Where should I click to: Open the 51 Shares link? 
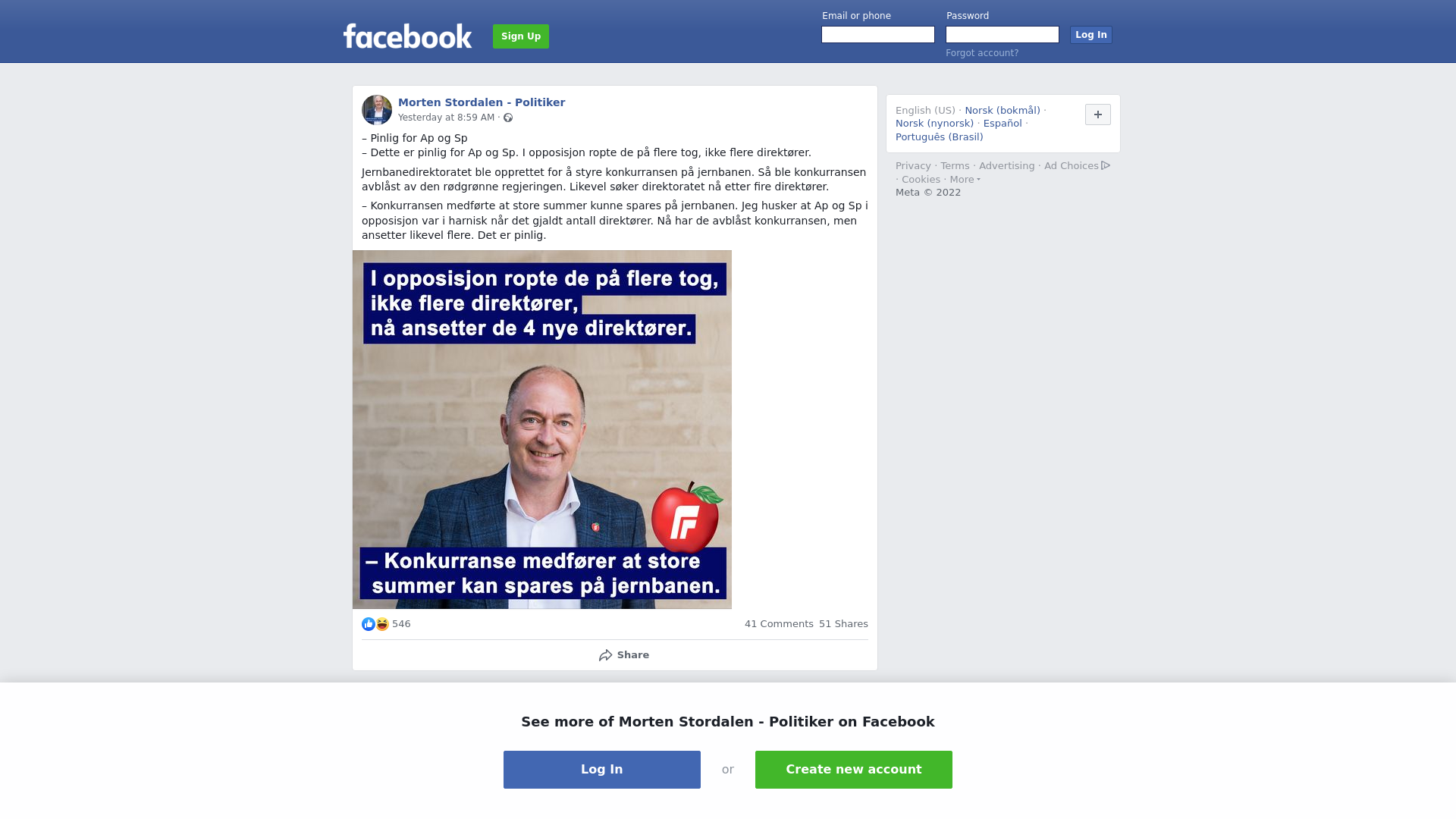(x=843, y=624)
